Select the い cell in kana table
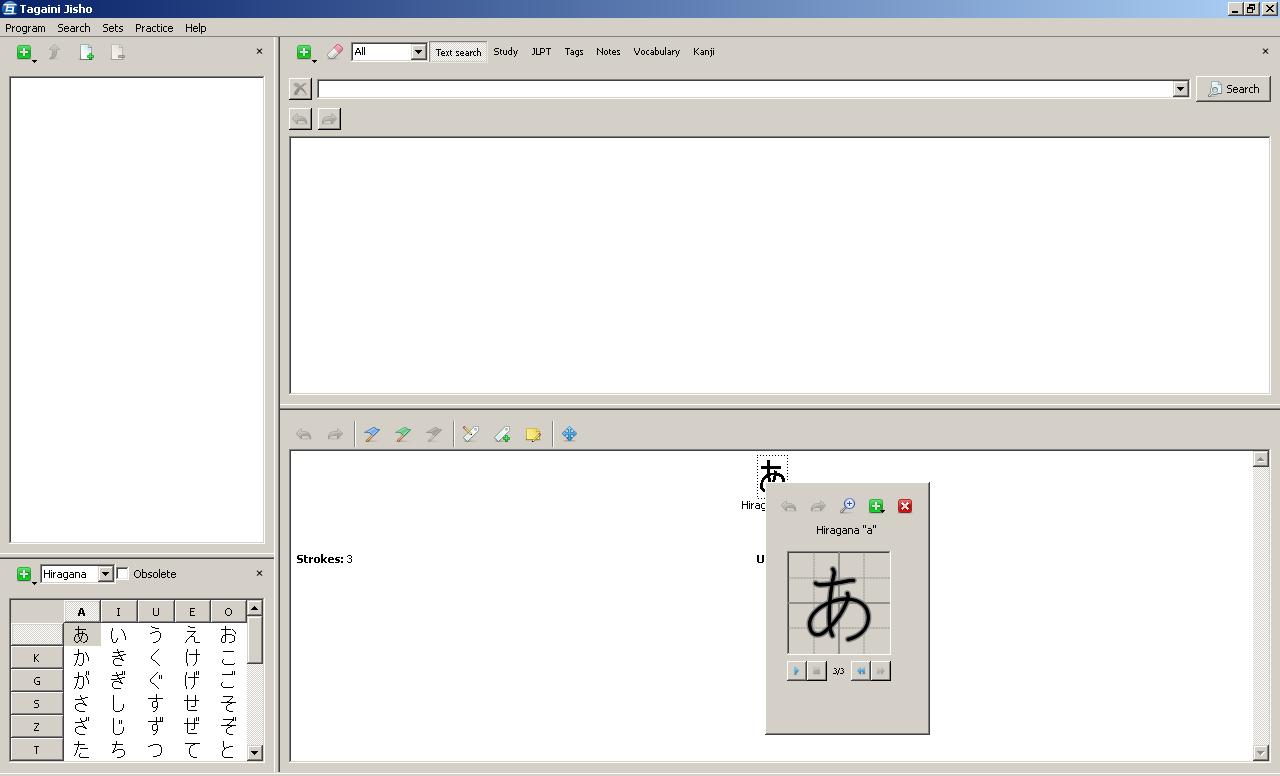The height and width of the screenshot is (776, 1280). (118, 635)
